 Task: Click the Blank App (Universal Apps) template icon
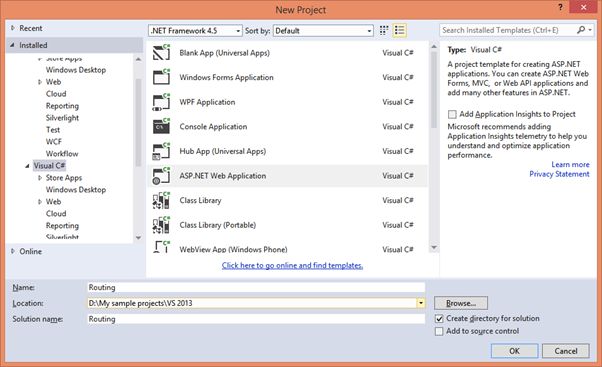click(161, 53)
